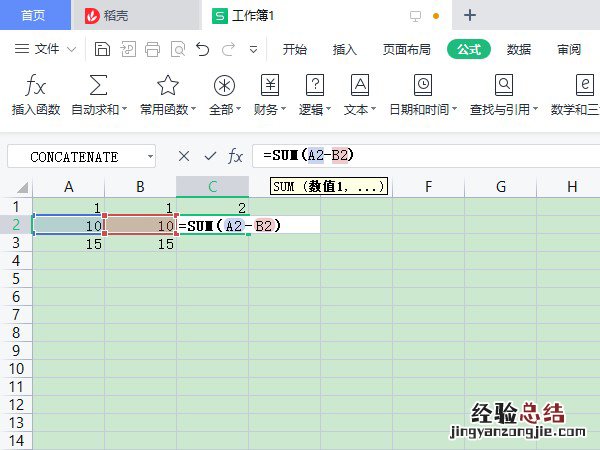
Task: Switch to the 数据 ribbon tab
Action: [x=519, y=49]
